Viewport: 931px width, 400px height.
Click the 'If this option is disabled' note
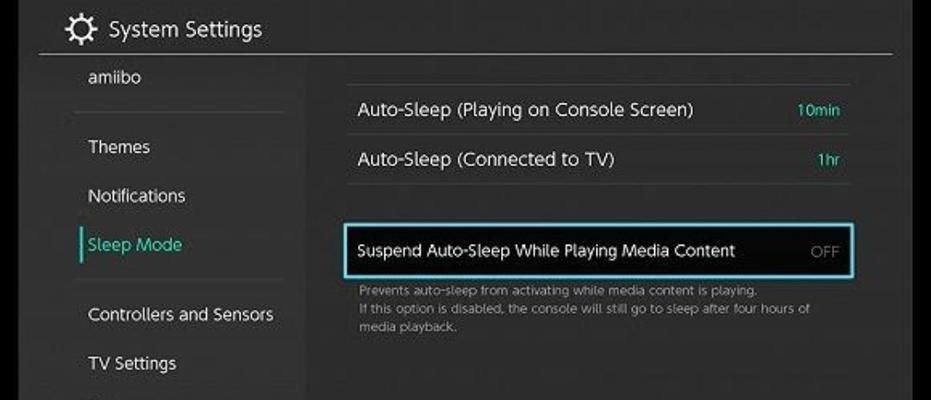[x=584, y=309]
